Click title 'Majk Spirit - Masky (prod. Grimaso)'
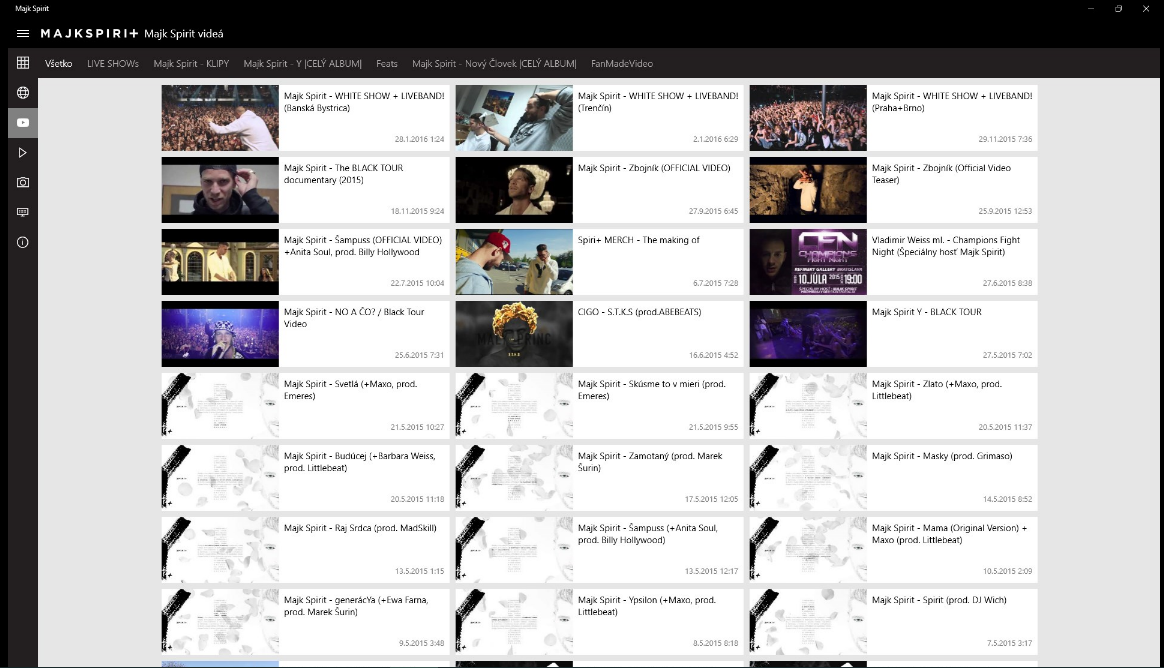1164x668 pixels. tap(942, 456)
